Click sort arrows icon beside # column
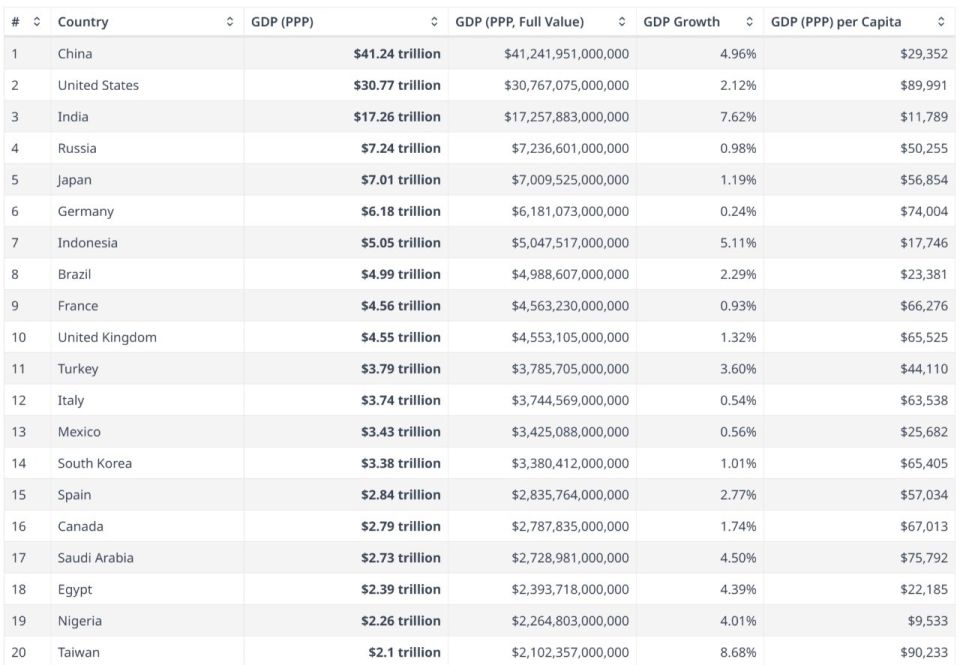This screenshot has width=960, height=665. [37, 22]
